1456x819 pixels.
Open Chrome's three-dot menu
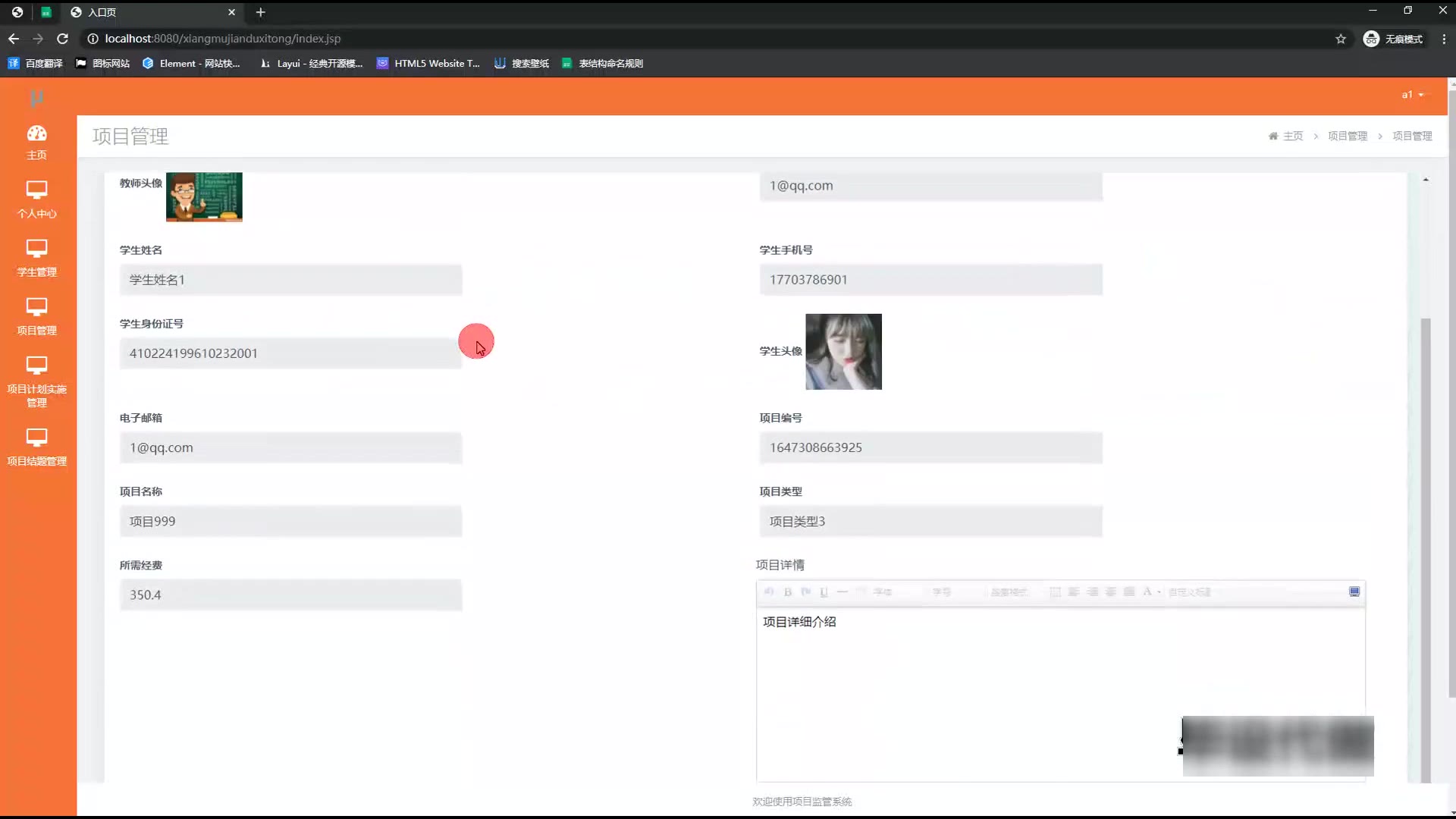click(x=1443, y=39)
